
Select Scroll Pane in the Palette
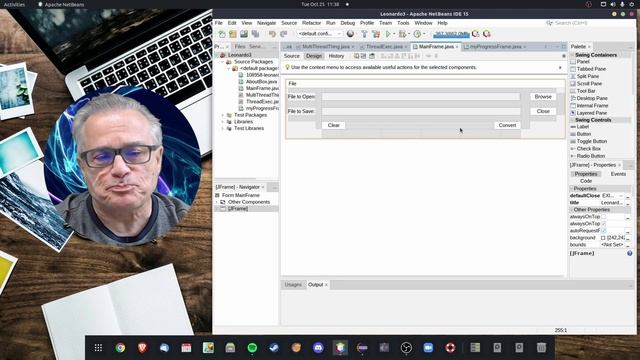tap(589, 84)
